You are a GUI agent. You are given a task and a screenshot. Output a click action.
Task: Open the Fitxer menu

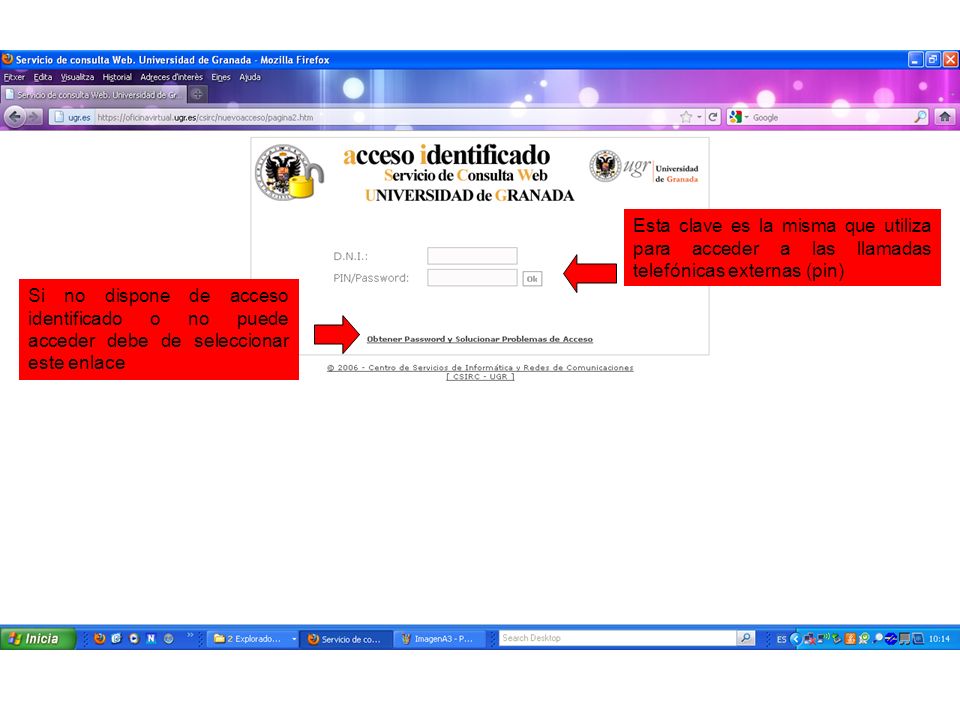[14, 77]
